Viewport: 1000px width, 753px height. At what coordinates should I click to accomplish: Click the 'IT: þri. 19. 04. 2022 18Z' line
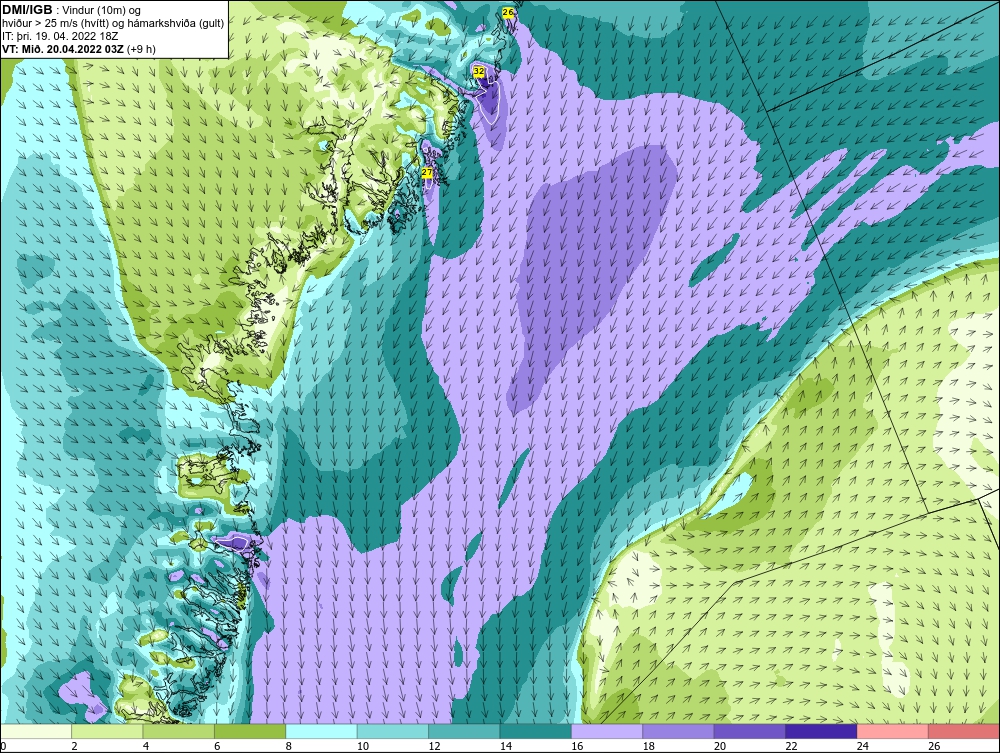click(x=60, y=36)
